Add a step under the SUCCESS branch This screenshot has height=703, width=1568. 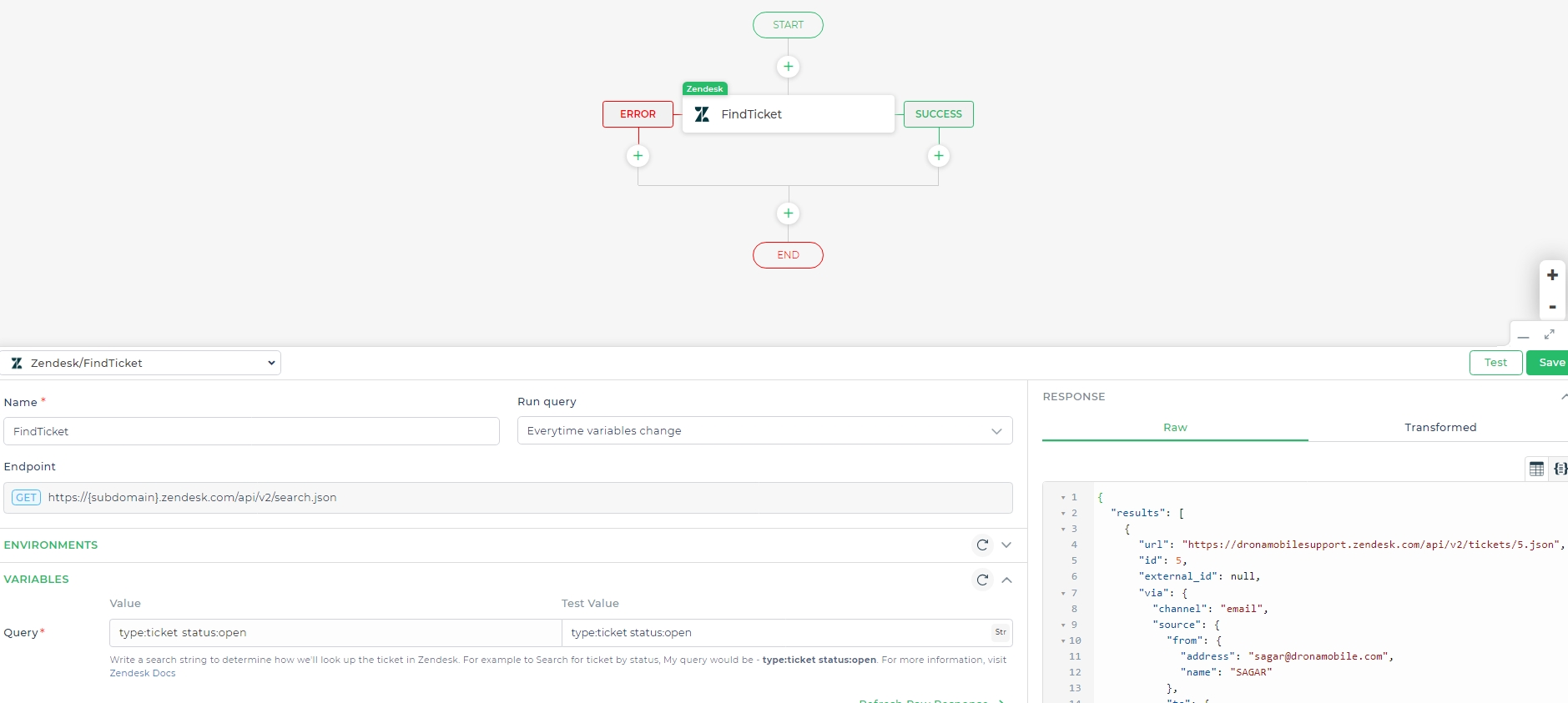tap(939, 156)
